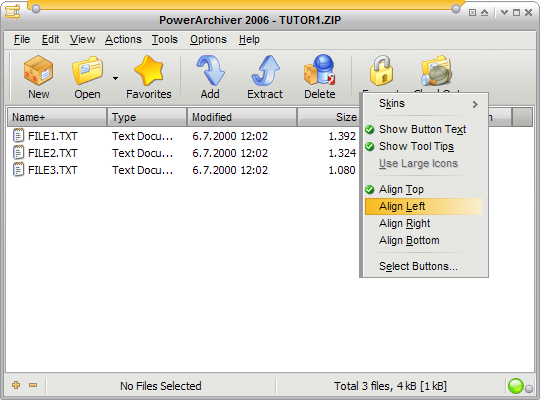Click the Open folder icon
Viewport: 540px width, 400px height.
tap(87, 70)
